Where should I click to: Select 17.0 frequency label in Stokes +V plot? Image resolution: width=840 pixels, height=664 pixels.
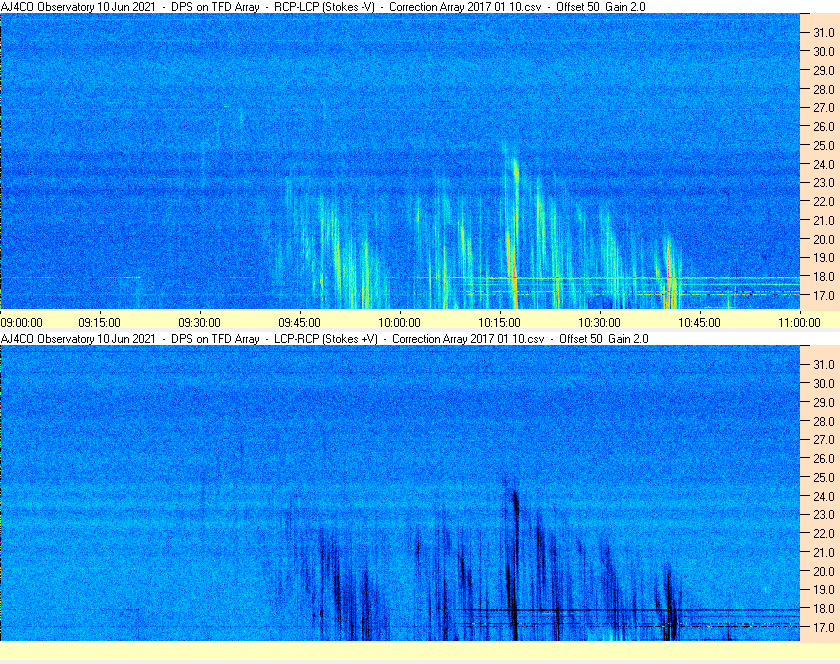pos(824,627)
